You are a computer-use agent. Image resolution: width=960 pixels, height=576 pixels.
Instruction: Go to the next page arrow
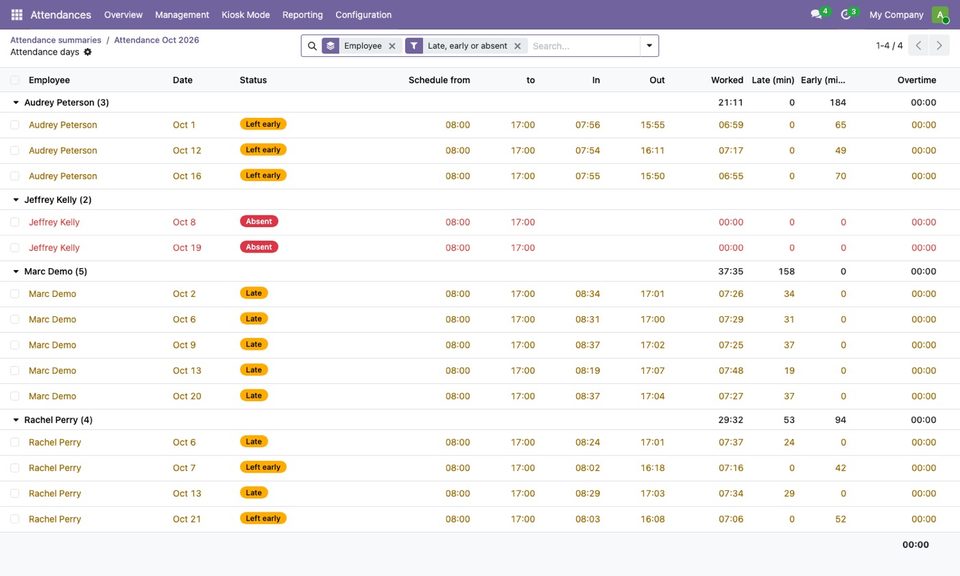[939, 46]
